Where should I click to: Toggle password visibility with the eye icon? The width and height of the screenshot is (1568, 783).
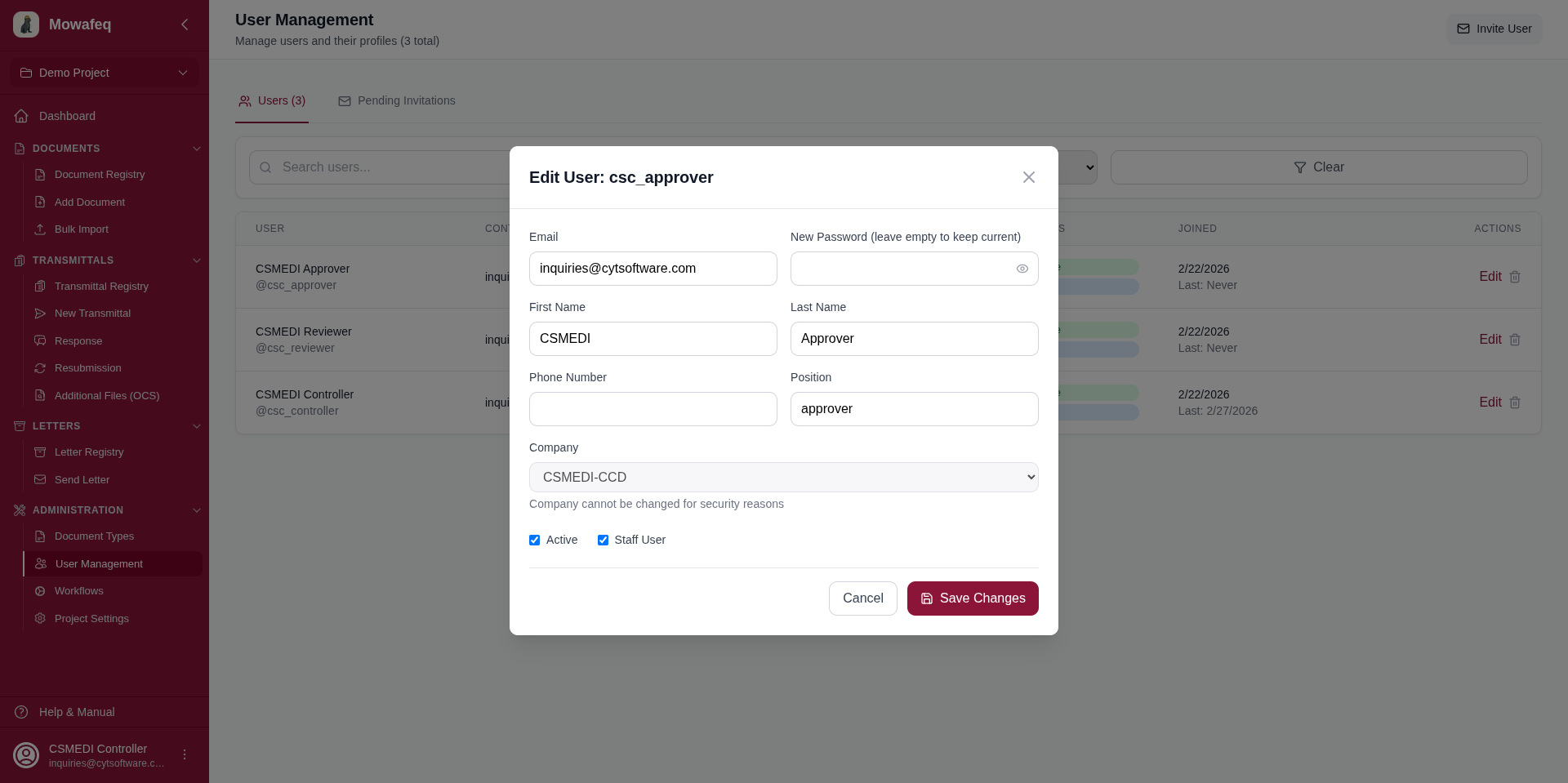point(1022,268)
